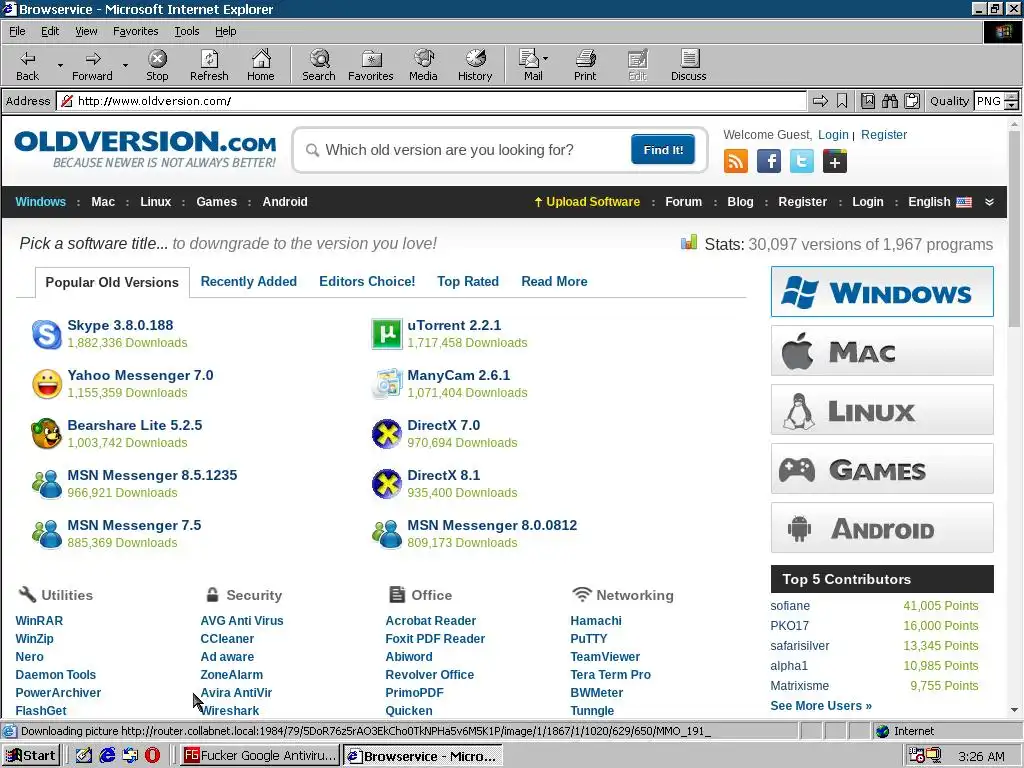This screenshot has width=1024, height=768.
Task: Open the Forward button history dropdown arrow
Action: 125,65
